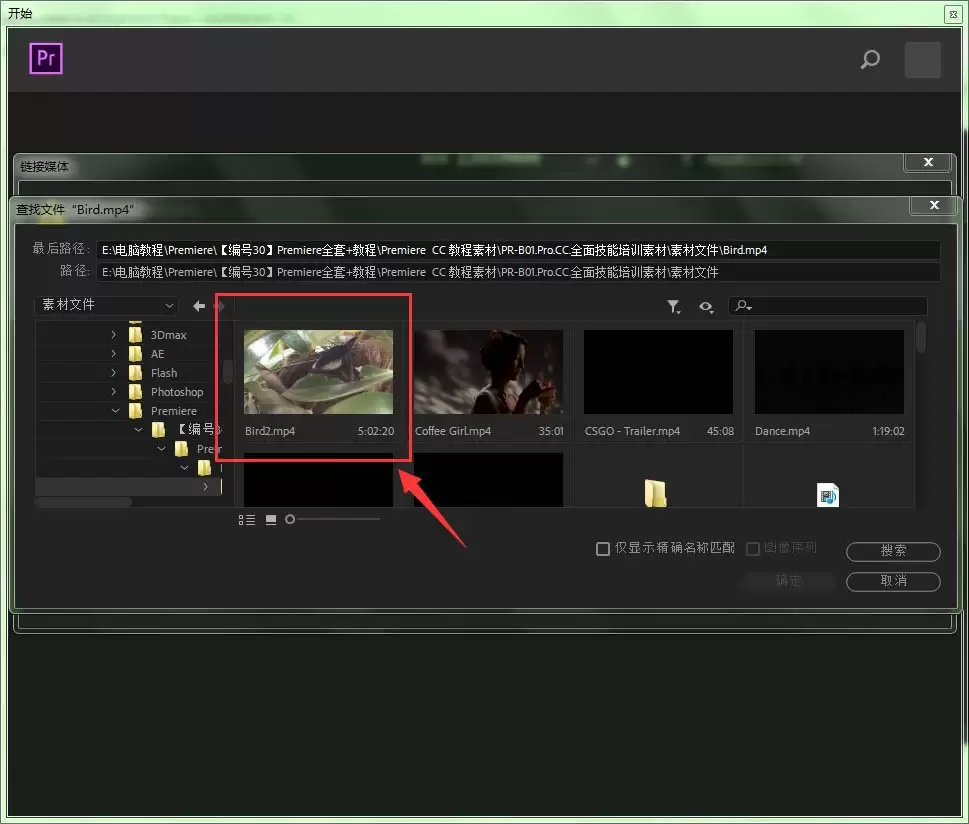Collapse the Premiere folder in tree
This screenshot has width=969, height=824.
(x=116, y=410)
